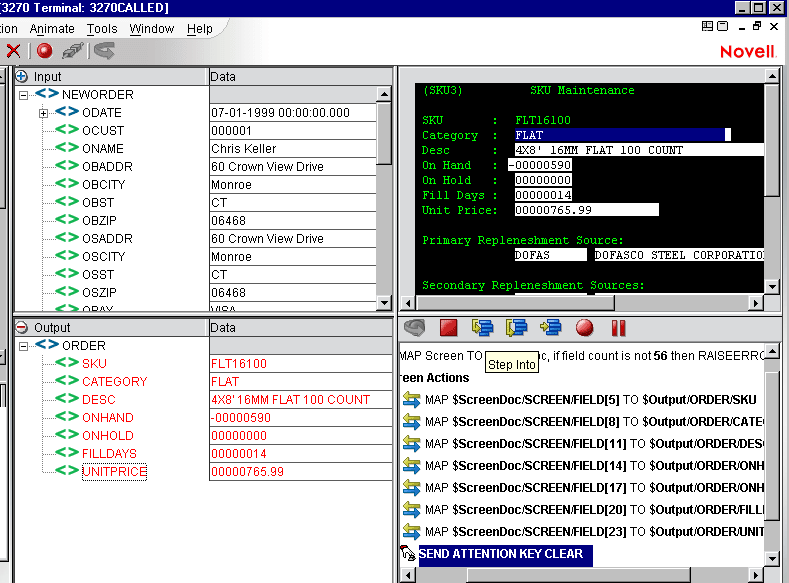Image resolution: width=789 pixels, height=583 pixels.
Task: Click the red record button in top toolbar
Action: [45, 50]
